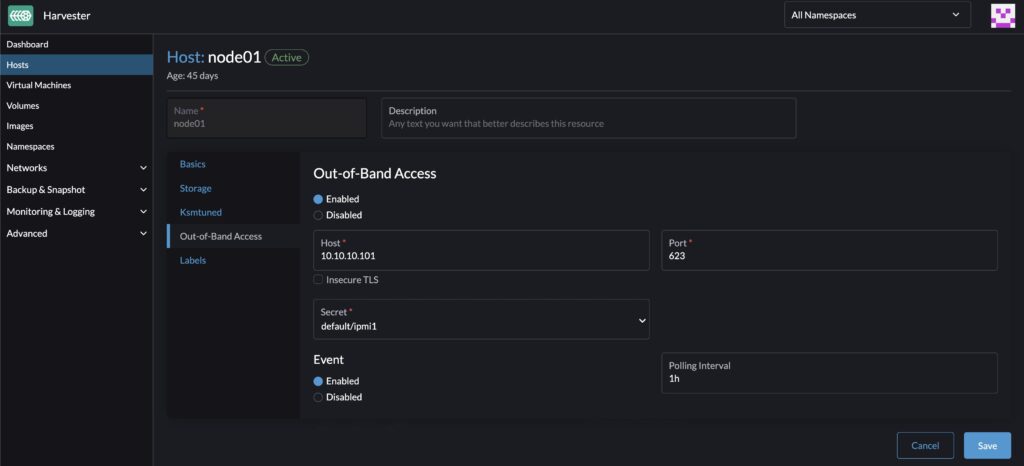
Task: Expand the Advanced sidebar section
Action: coord(75,234)
